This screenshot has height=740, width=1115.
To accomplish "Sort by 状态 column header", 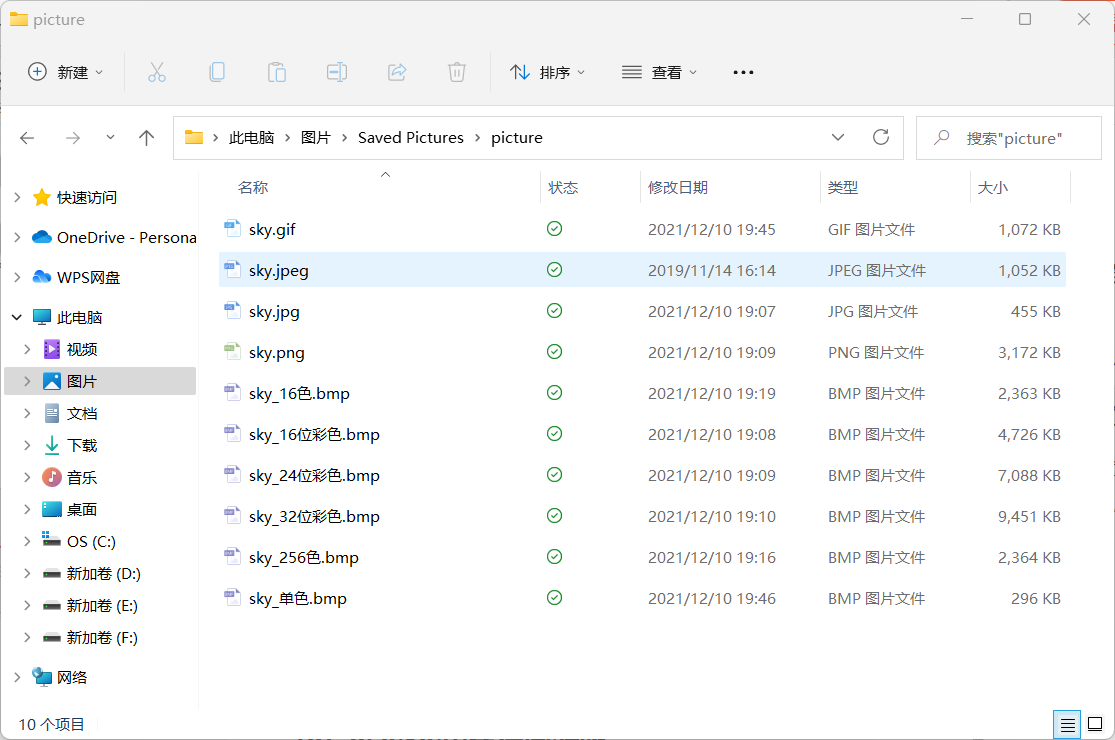I will point(563,188).
